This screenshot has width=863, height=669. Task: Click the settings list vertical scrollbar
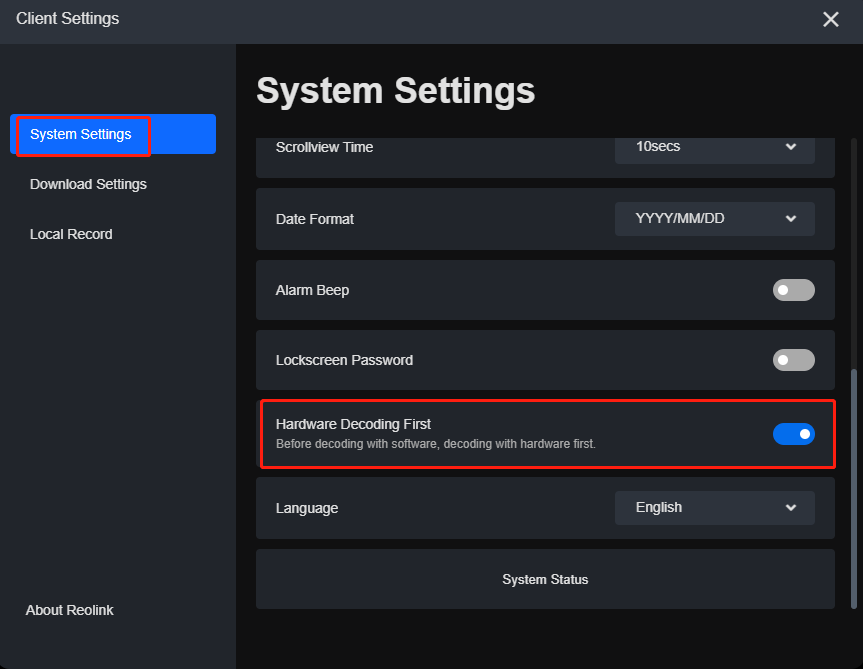click(x=854, y=489)
